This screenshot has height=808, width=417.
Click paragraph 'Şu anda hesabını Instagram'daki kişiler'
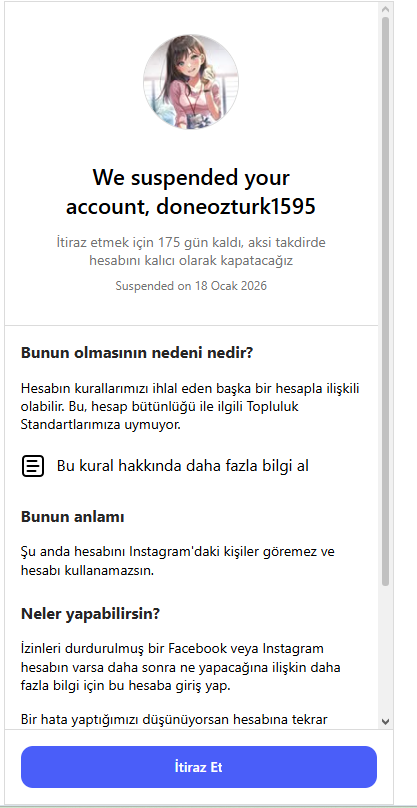[178, 561]
